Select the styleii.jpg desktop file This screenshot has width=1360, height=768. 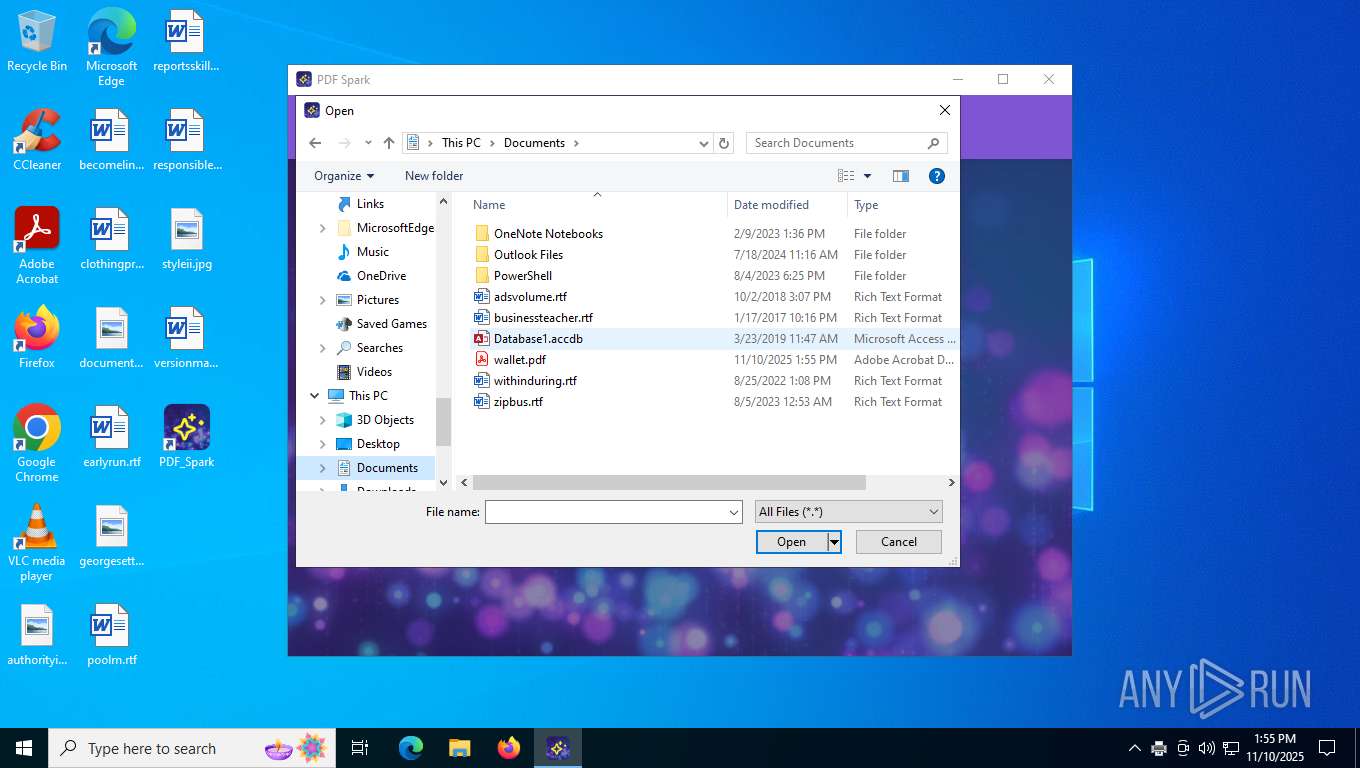(187, 240)
